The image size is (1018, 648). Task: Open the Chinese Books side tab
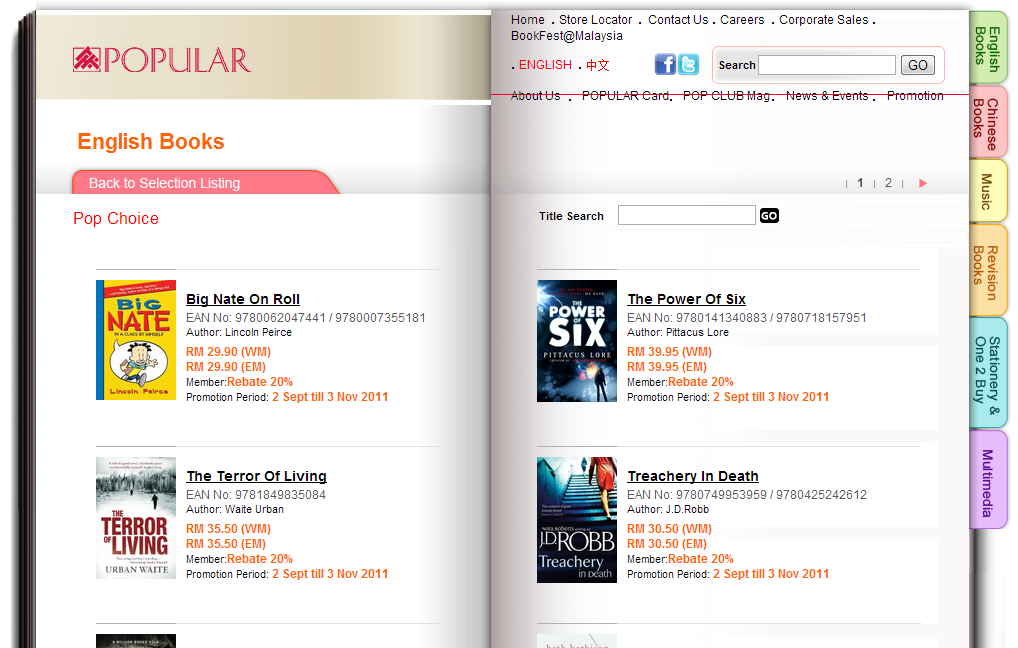coord(987,122)
